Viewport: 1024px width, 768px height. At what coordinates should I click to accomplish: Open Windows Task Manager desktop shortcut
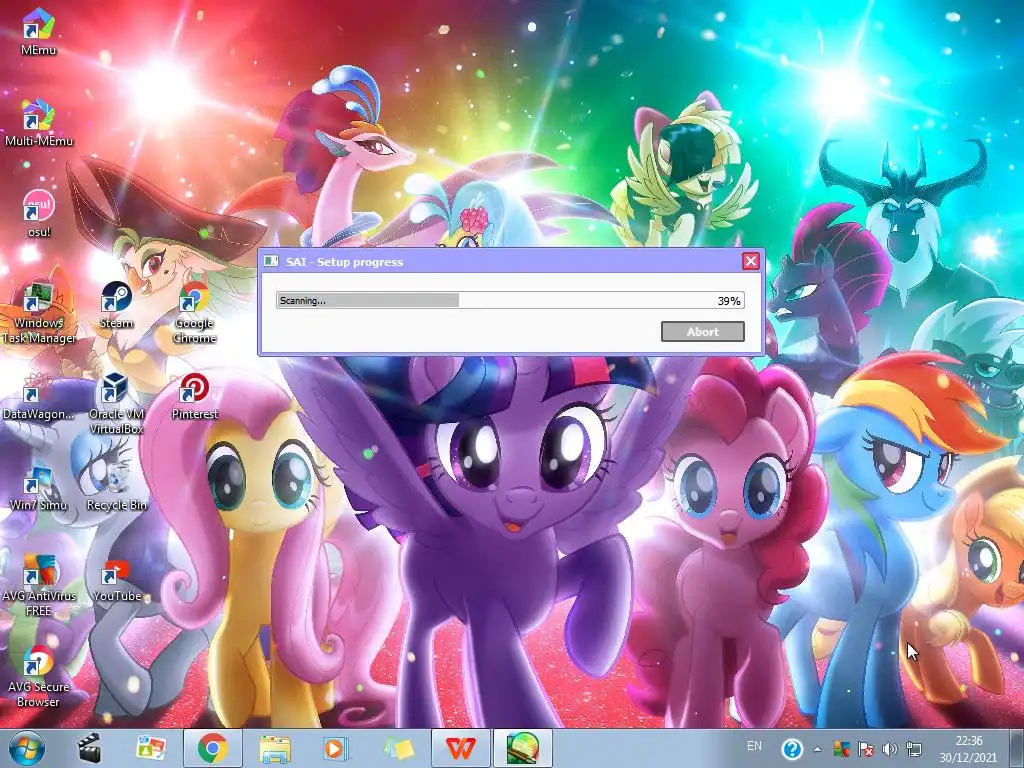[x=39, y=312]
